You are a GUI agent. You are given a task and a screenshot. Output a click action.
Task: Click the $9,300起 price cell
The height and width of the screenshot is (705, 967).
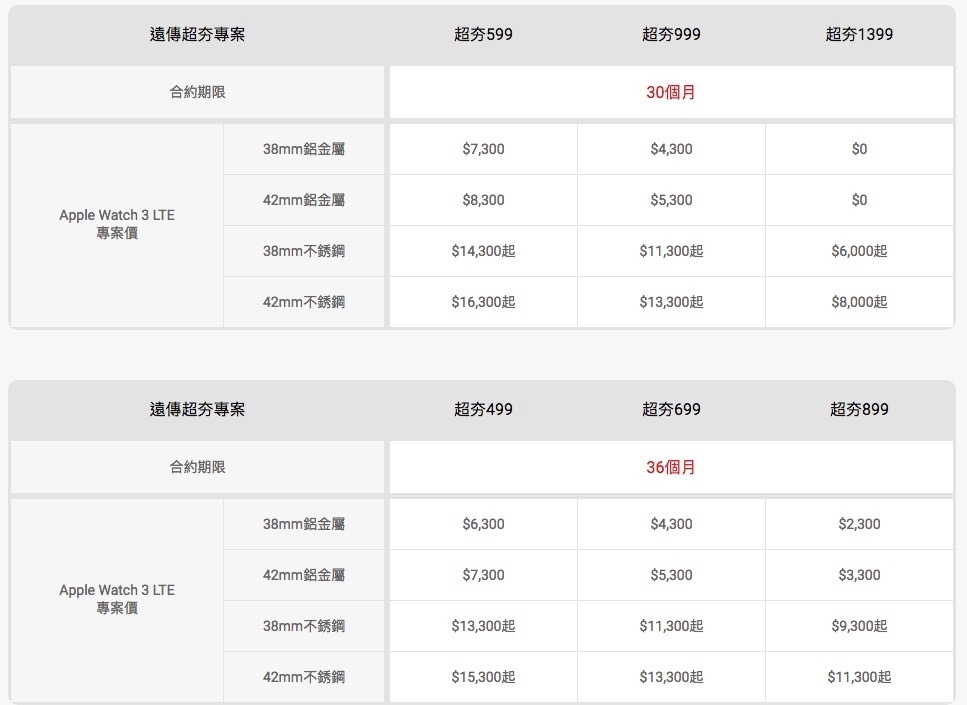click(x=859, y=626)
